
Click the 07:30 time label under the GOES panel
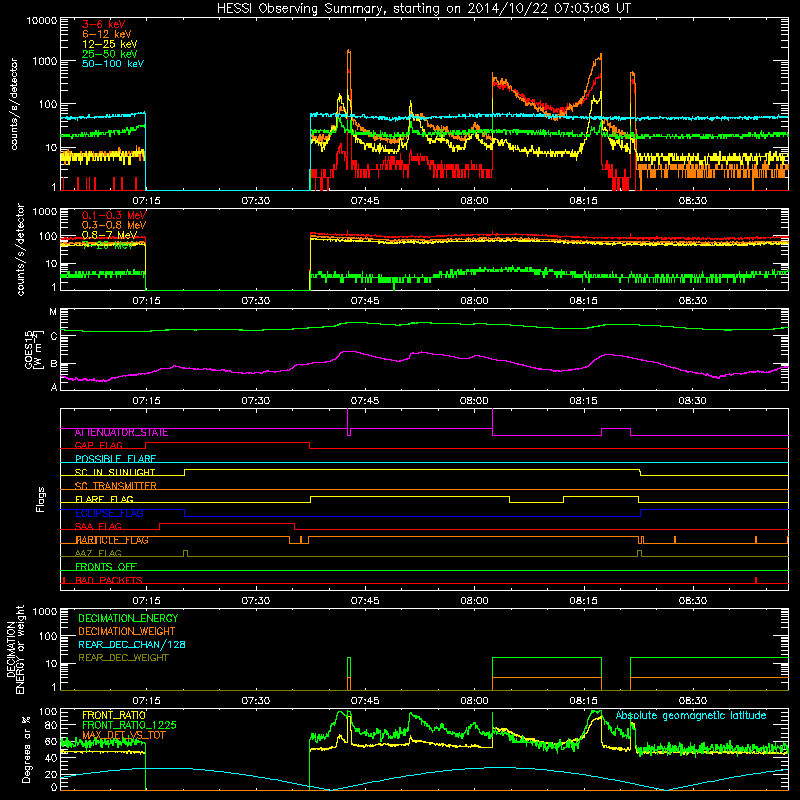[256, 401]
